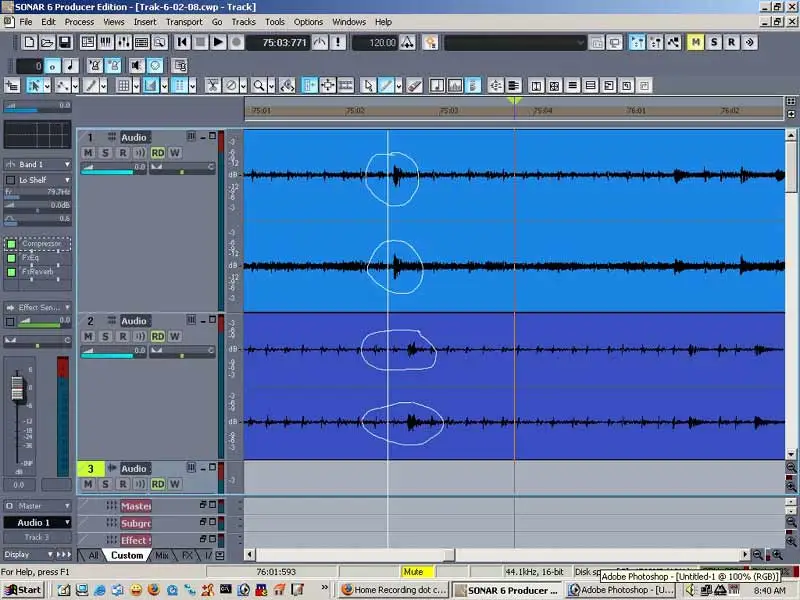Select the Zoom magnifier tool
Screen dimensions: 800x600
tap(259, 86)
